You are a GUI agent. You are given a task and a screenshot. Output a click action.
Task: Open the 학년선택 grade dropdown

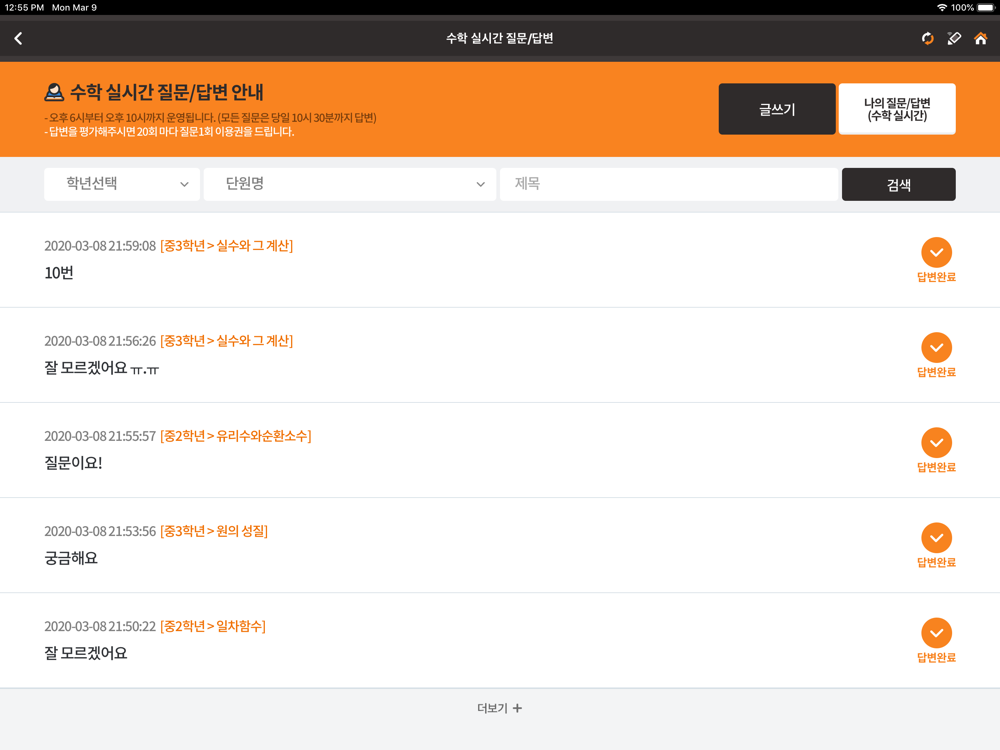[122, 184]
